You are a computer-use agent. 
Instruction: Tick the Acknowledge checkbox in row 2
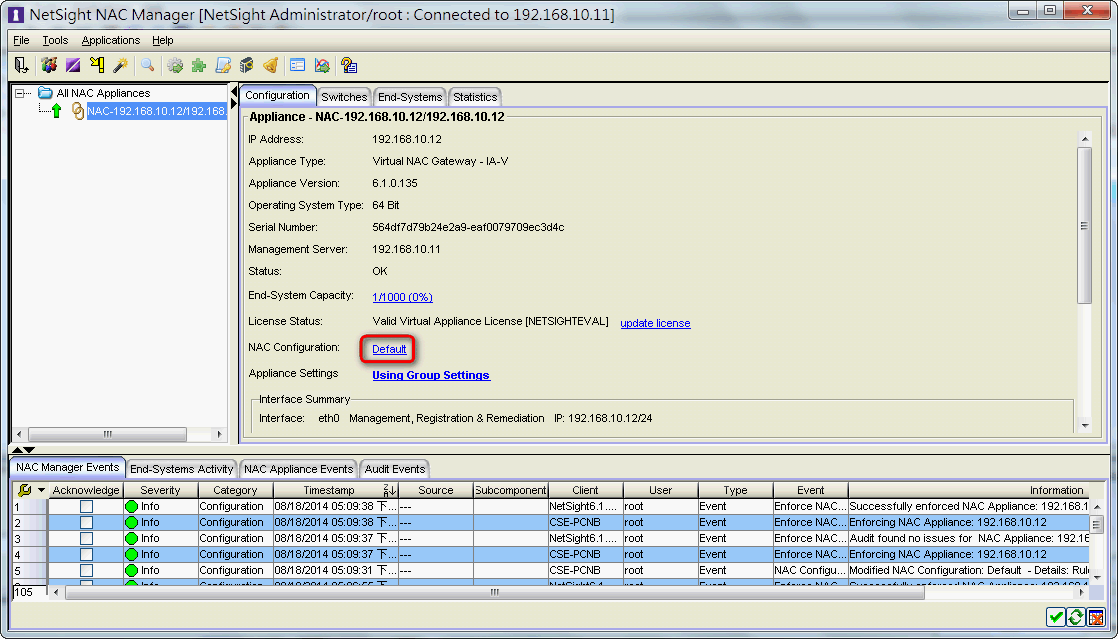pos(86,522)
